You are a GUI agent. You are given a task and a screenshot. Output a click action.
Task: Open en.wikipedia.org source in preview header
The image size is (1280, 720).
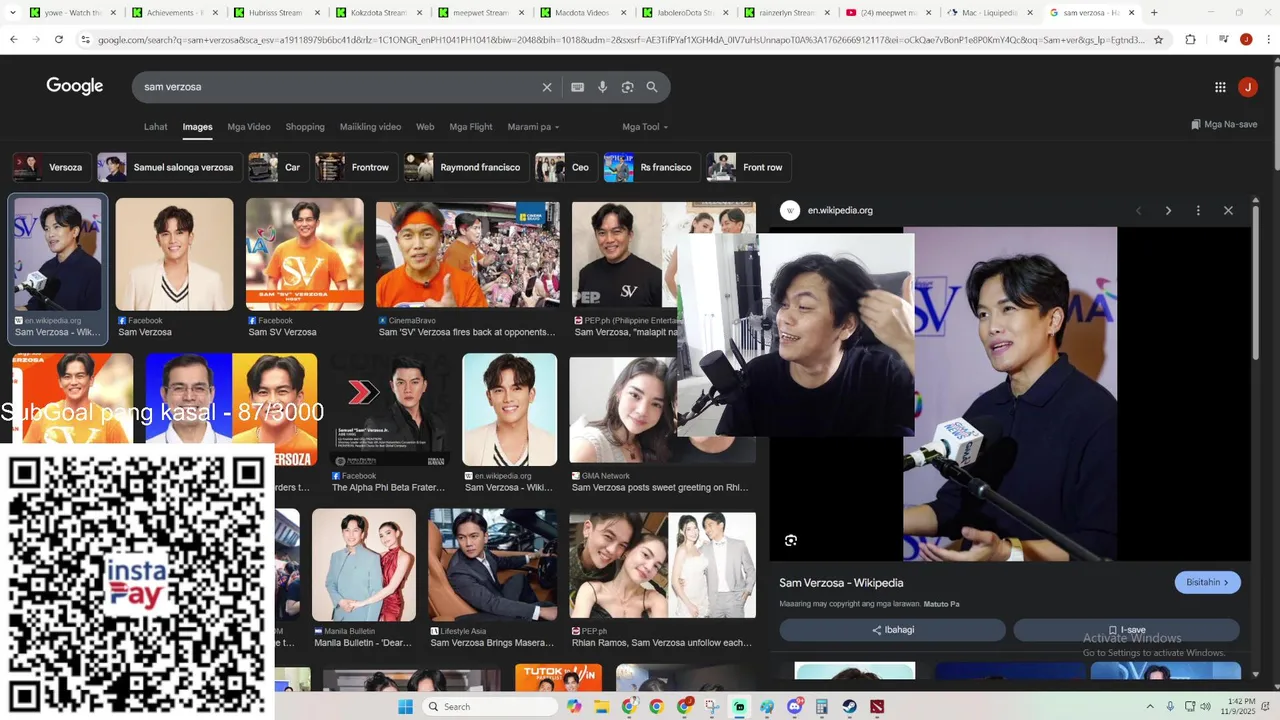tap(840, 210)
